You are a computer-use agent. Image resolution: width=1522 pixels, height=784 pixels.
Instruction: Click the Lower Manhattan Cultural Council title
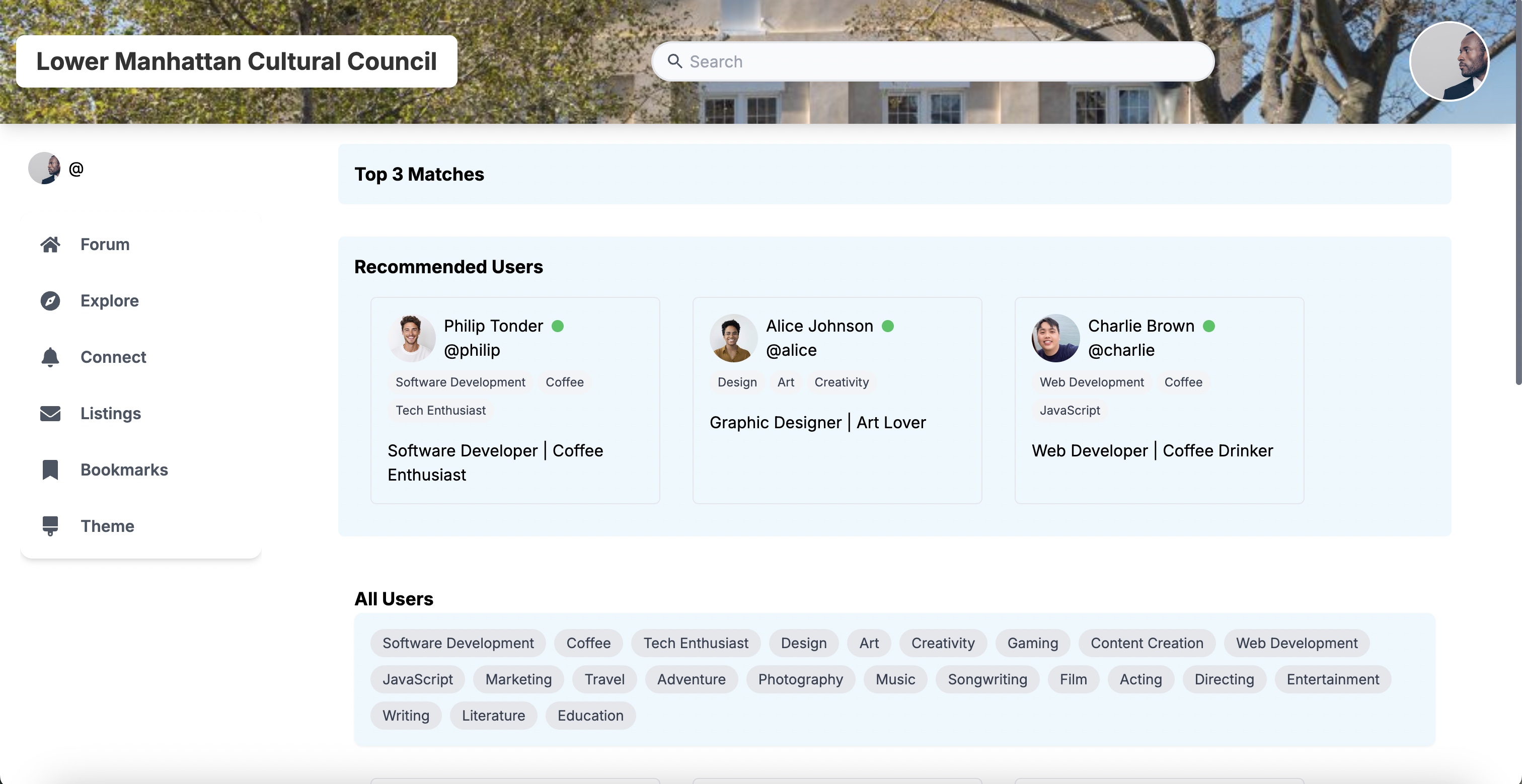[237, 61]
